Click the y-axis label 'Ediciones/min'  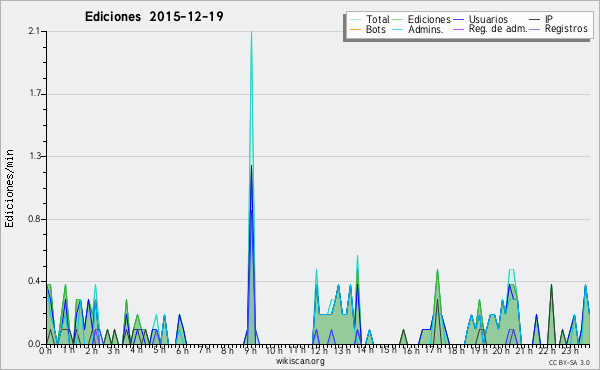pyautogui.click(x=9, y=188)
